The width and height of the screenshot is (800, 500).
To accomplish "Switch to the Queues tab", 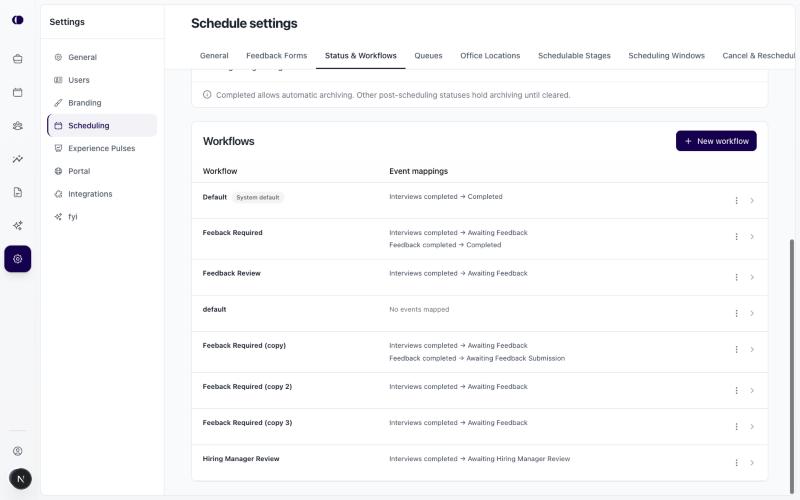I will (428, 56).
